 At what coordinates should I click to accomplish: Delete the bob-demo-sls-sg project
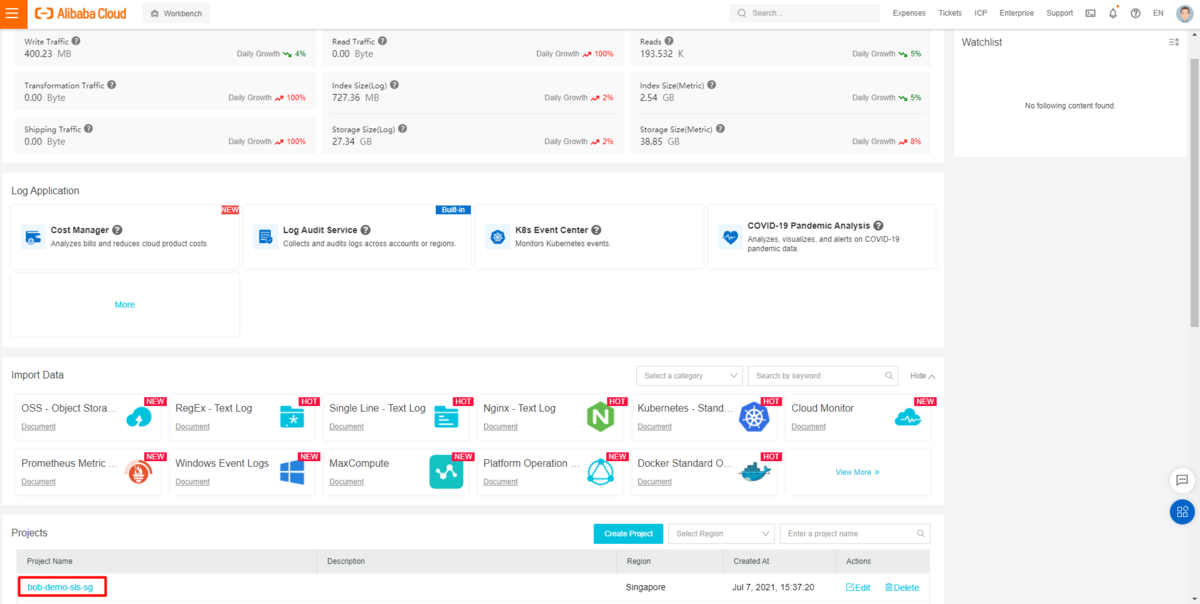(901, 587)
